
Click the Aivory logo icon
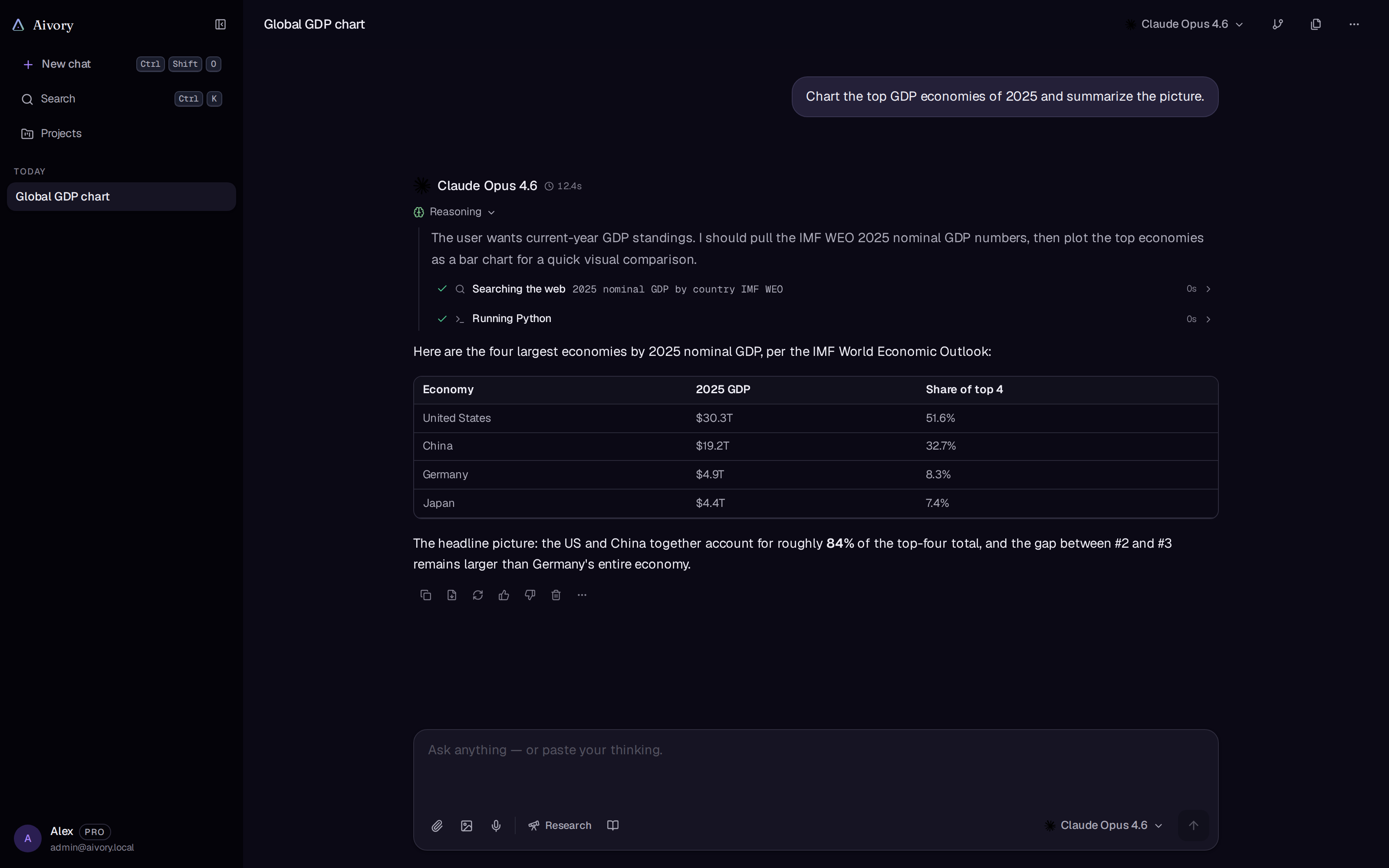point(18,25)
